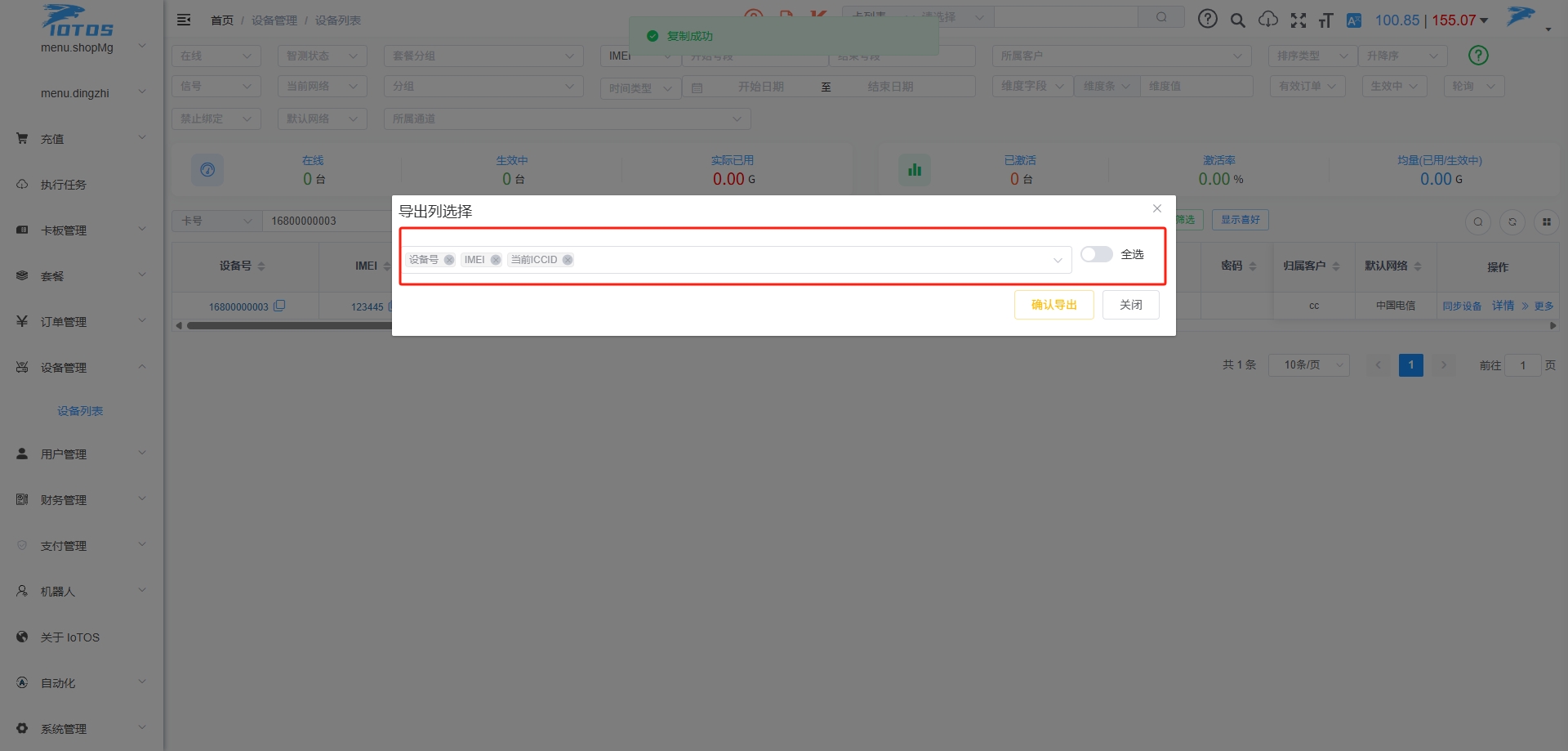Sort by the 密码 column sort arrows
The image size is (1568, 751).
(x=1253, y=266)
